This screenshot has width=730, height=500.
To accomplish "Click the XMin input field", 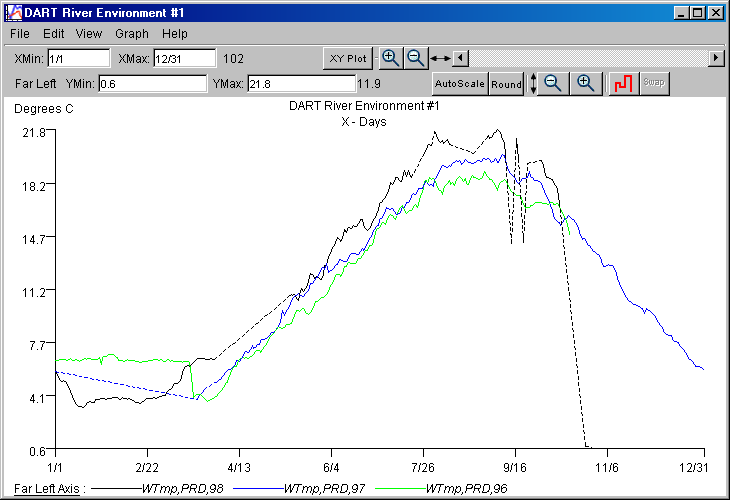I will (78, 59).
